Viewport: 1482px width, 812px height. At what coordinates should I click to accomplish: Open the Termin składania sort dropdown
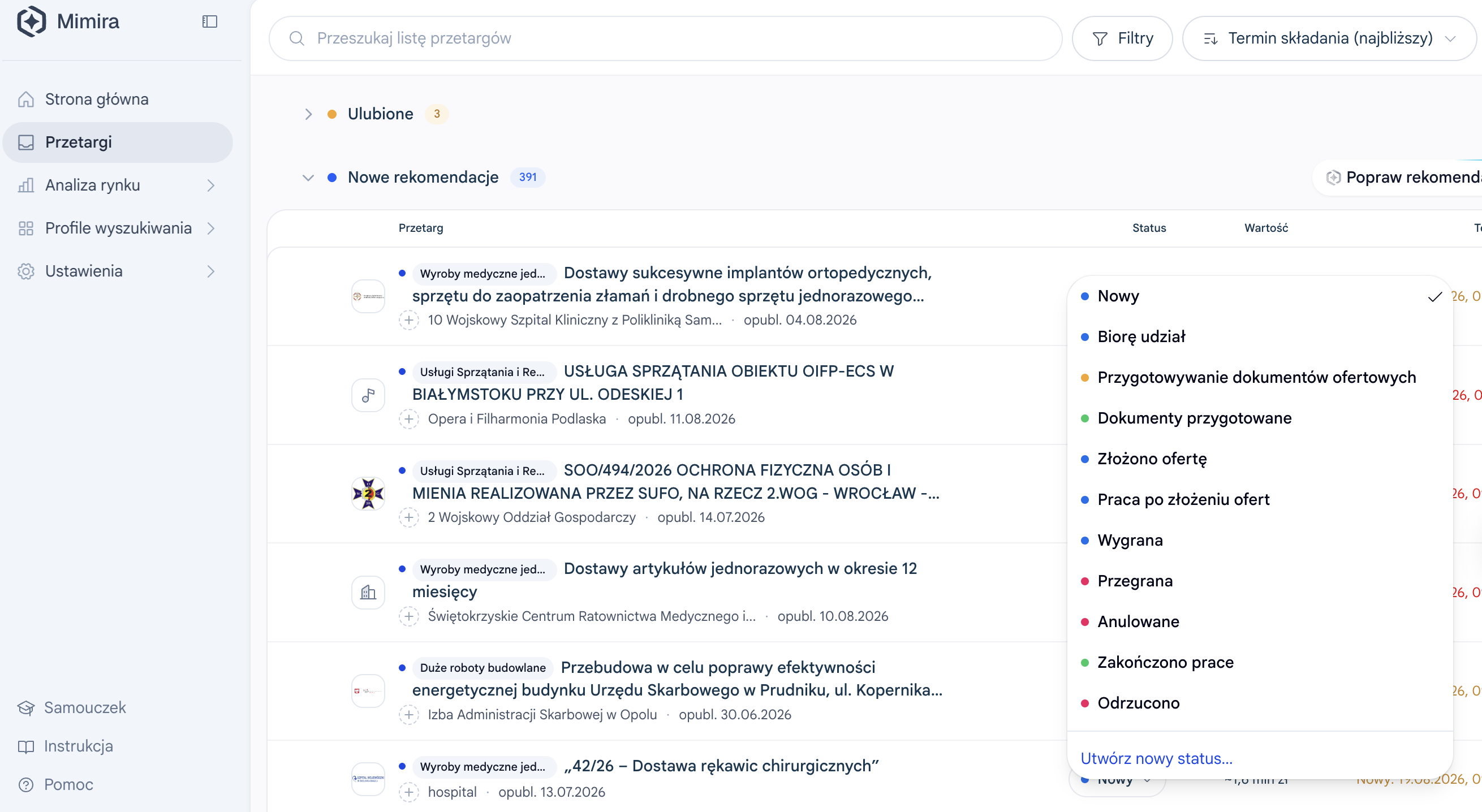point(1329,38)
